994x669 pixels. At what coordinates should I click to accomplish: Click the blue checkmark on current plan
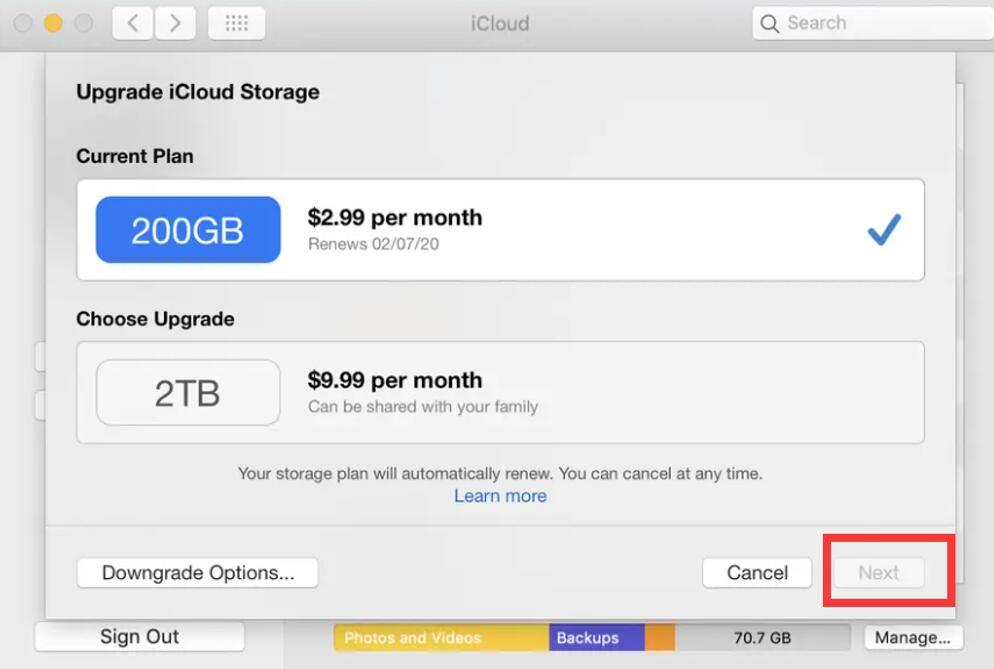coord(883,231)
